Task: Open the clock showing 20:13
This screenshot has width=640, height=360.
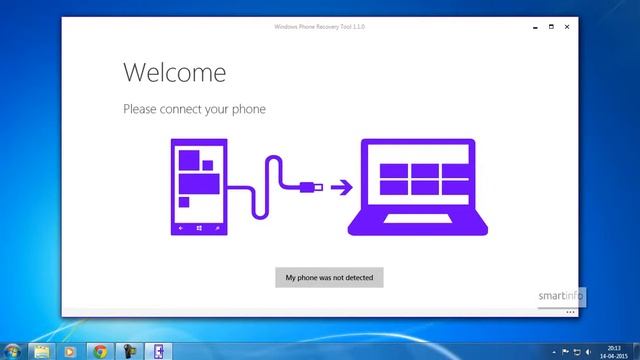Action: click(613, 352)
